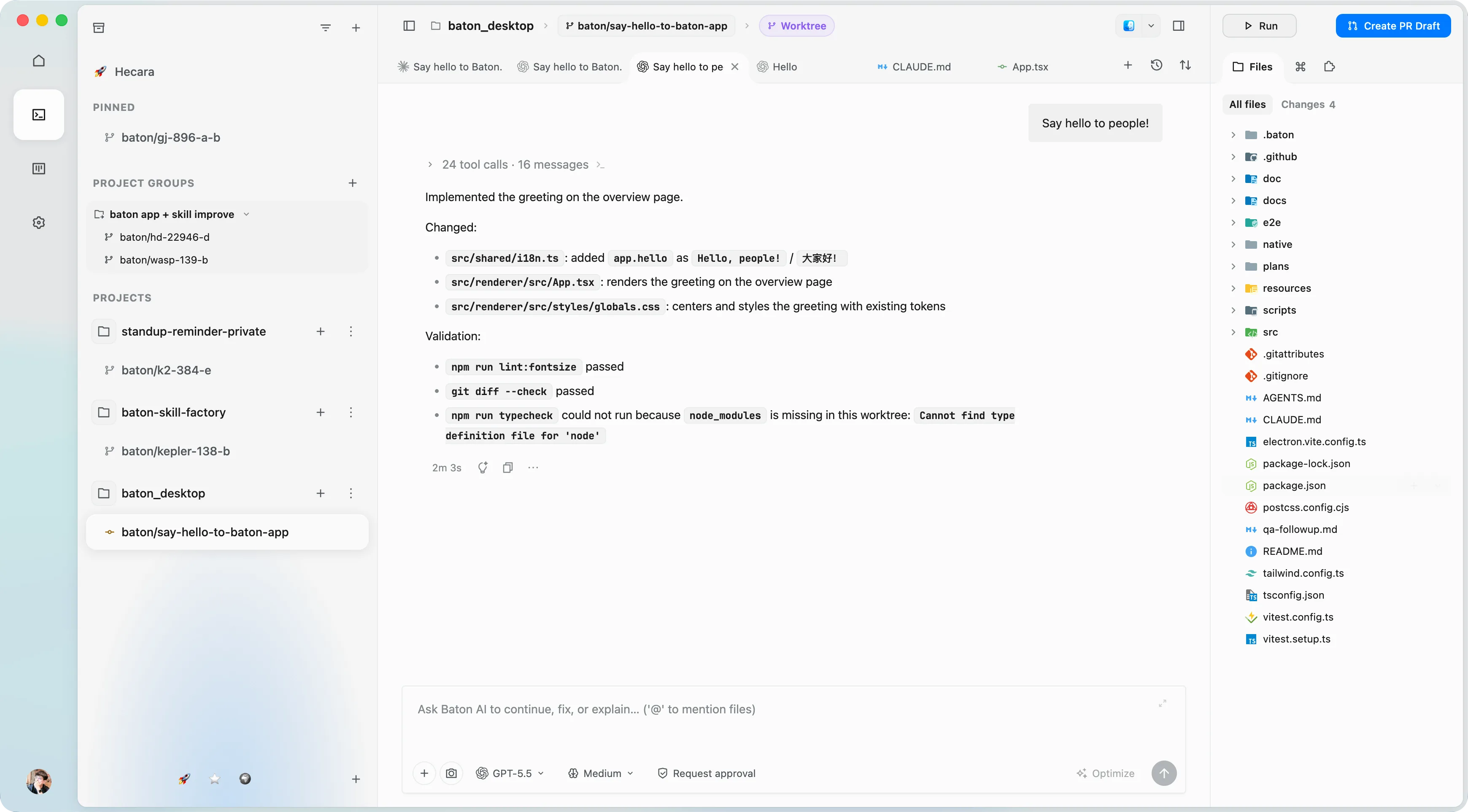Viewport: 1468px width, 812px height.
Task: Open the kanban board icon in rail
Action: 39,169
